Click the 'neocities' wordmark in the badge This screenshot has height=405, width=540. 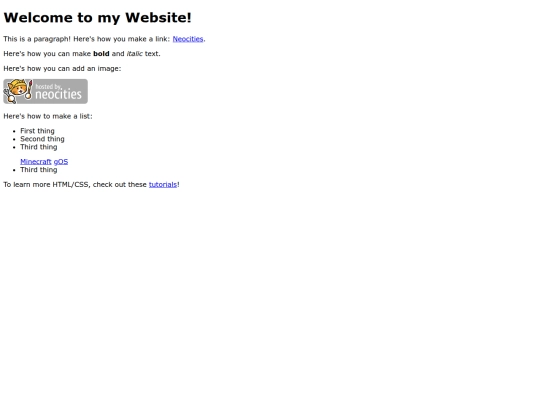[58, 94]
